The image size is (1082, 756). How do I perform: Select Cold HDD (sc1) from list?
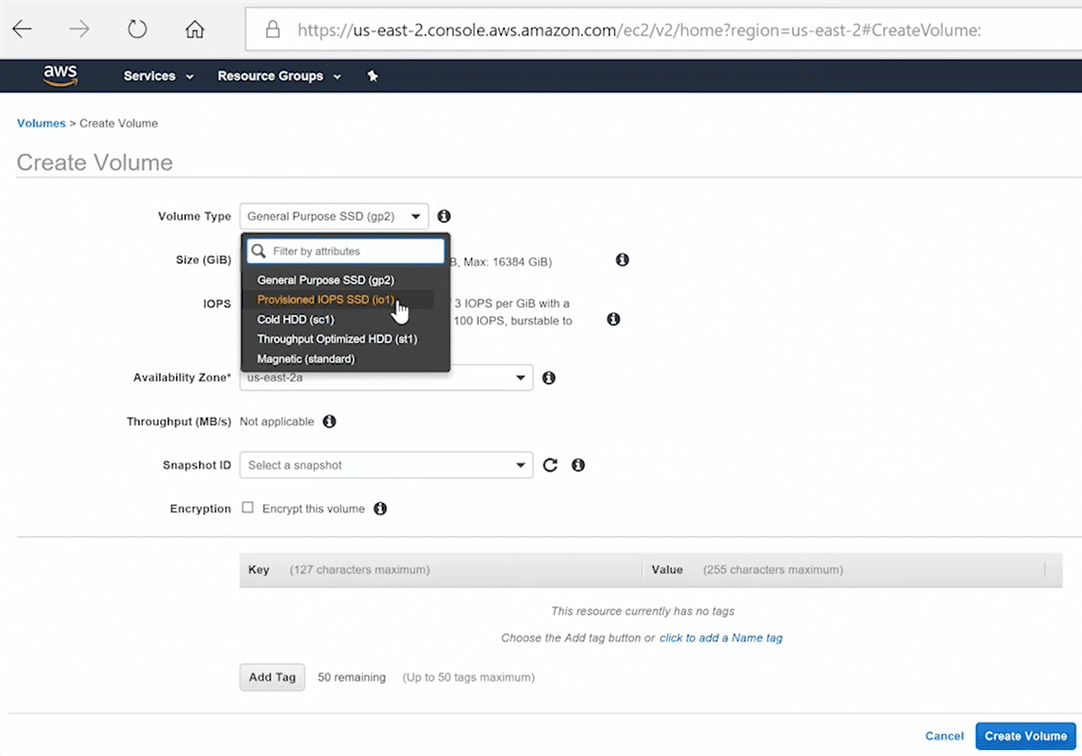point(295,320)
